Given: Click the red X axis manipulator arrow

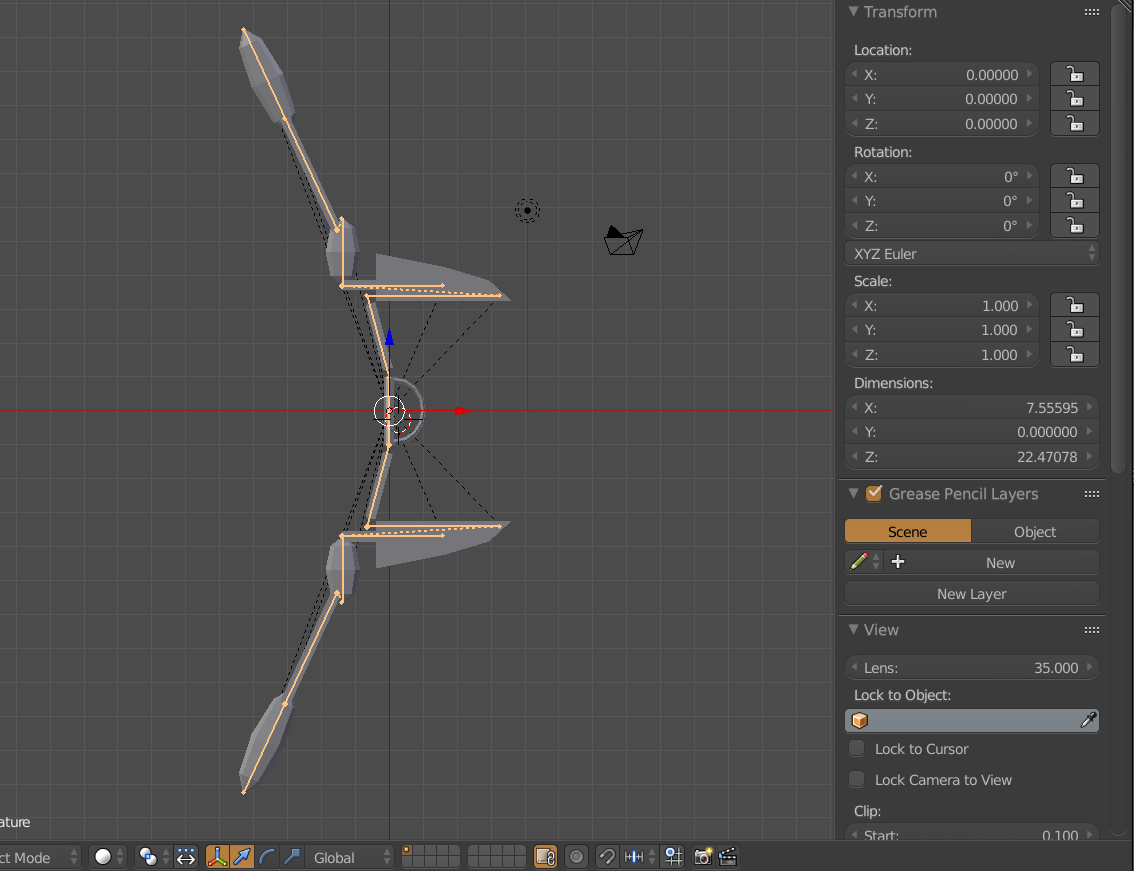Looking at the screenshot, I should click(463, 411).
